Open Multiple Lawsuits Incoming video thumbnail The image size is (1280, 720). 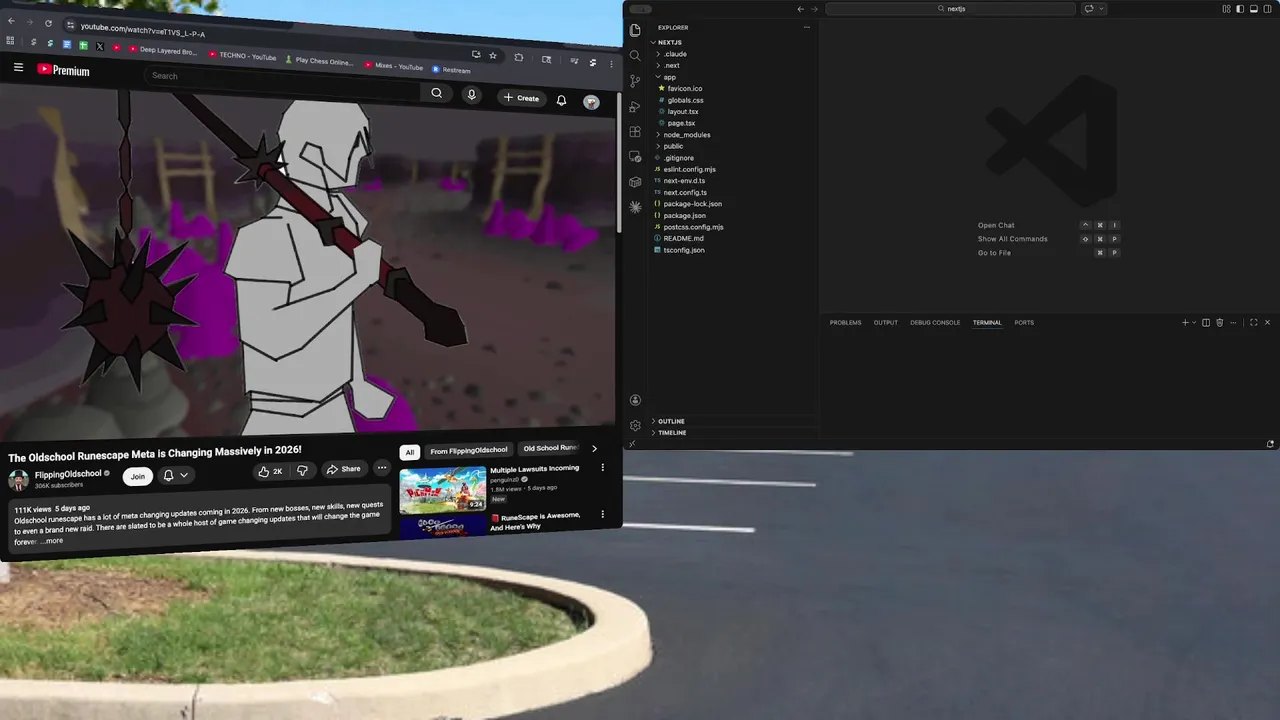[442, 490]
